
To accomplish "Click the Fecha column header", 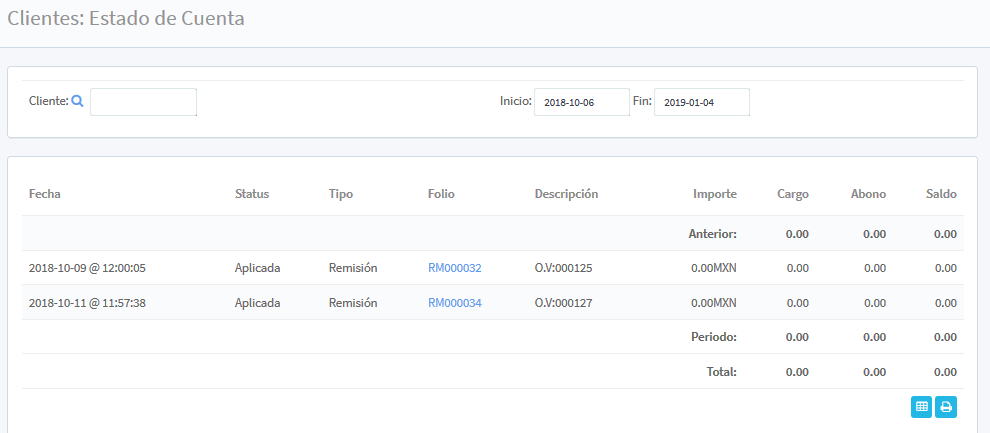I will (45, 194).
